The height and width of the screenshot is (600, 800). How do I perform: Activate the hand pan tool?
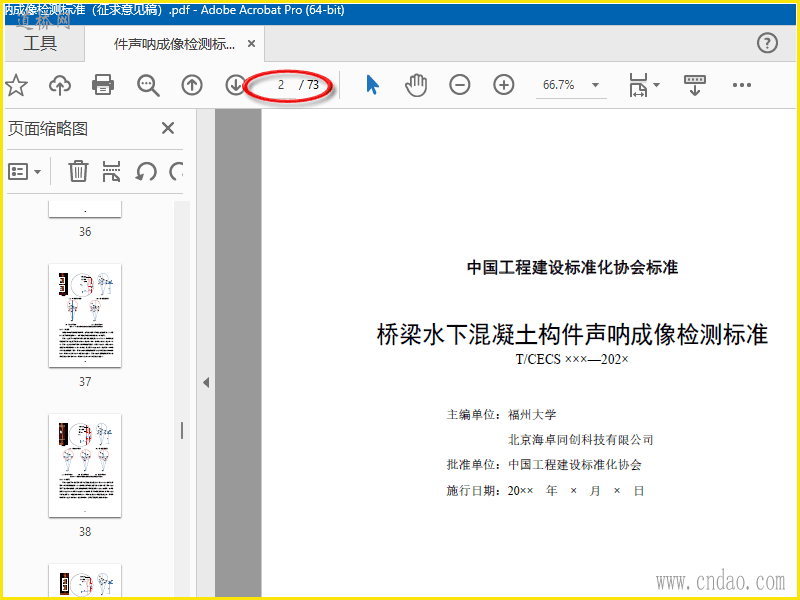[x=416, y=85]
